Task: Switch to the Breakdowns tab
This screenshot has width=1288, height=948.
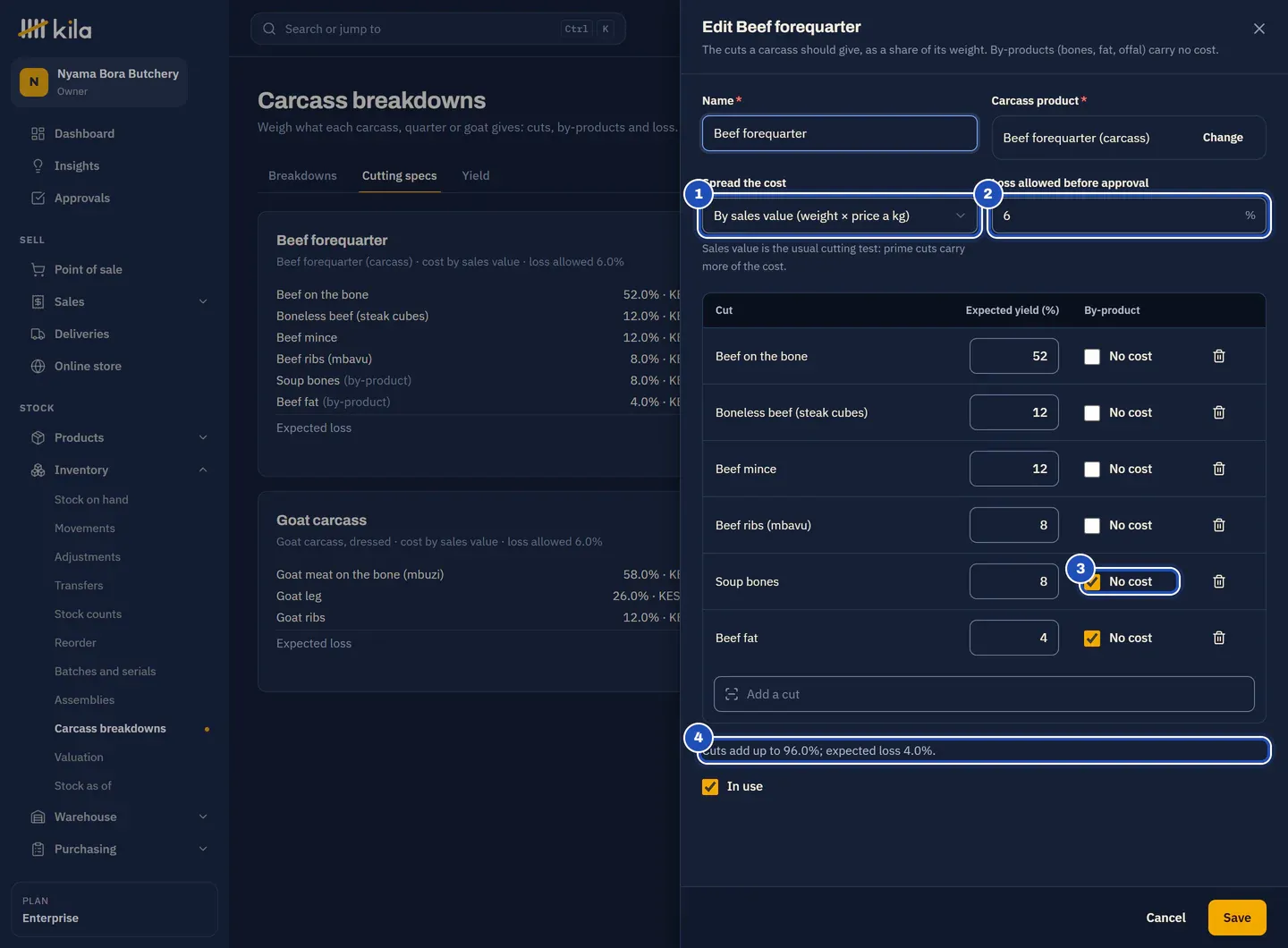Action: pos(302,175)
